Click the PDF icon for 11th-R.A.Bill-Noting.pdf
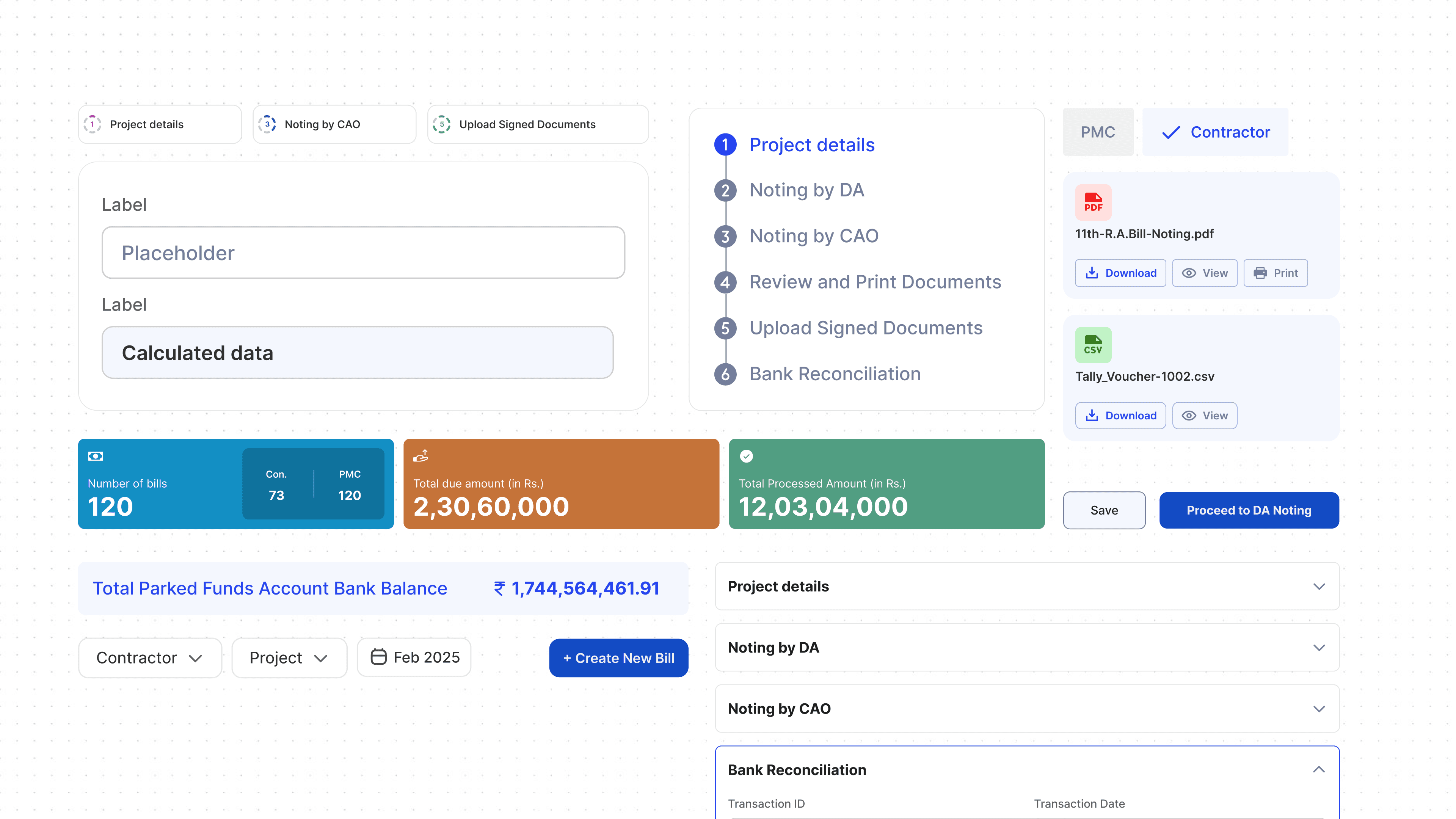Screen dimensions: 1456x819 pos(1093,202)
